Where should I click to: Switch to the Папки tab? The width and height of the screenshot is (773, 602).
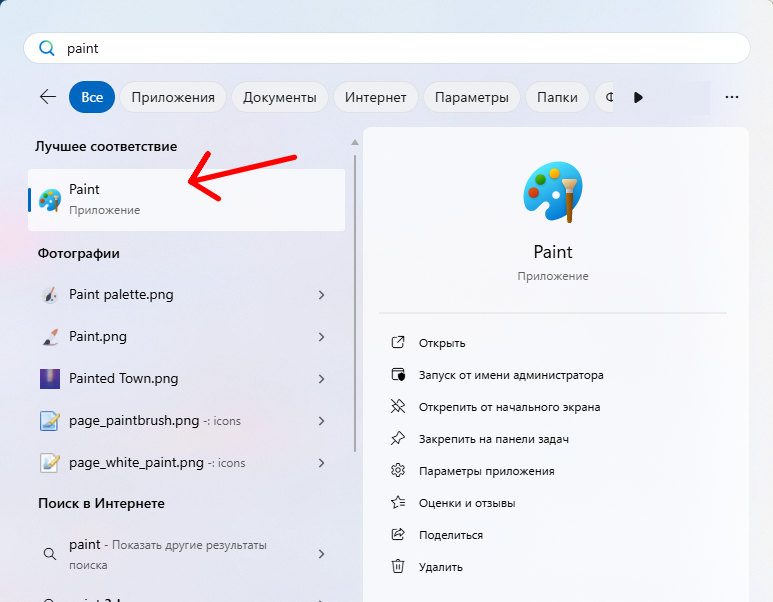557,97
